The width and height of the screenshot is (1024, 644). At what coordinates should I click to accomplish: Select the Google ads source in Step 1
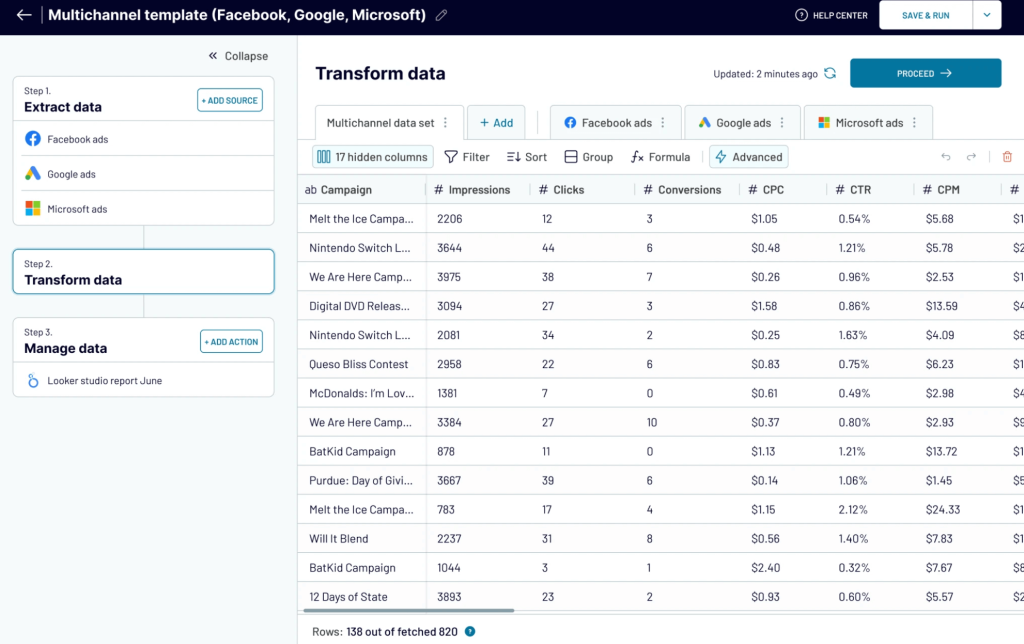[x=143, y=174]
